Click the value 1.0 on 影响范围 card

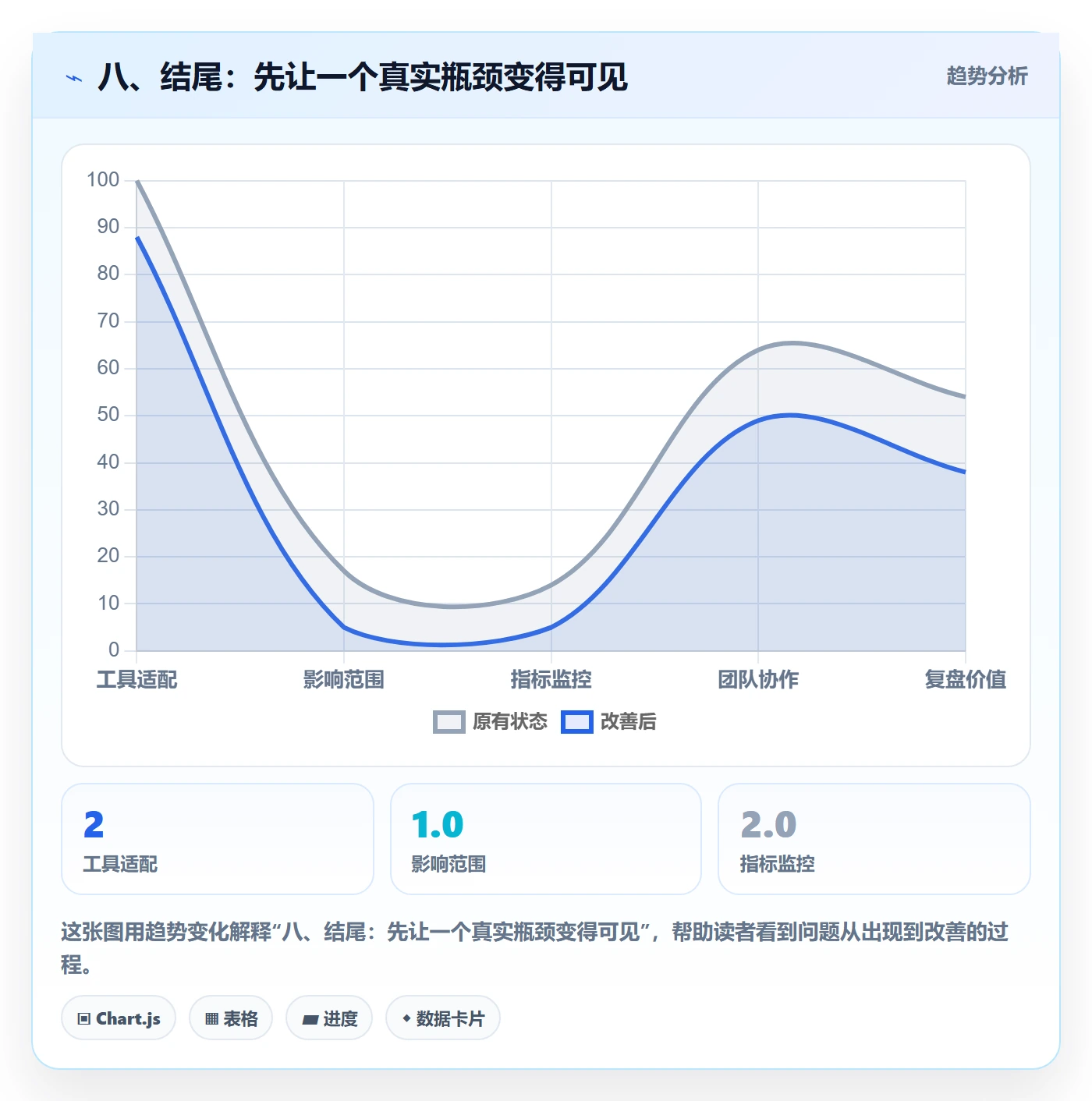(438, 825)
